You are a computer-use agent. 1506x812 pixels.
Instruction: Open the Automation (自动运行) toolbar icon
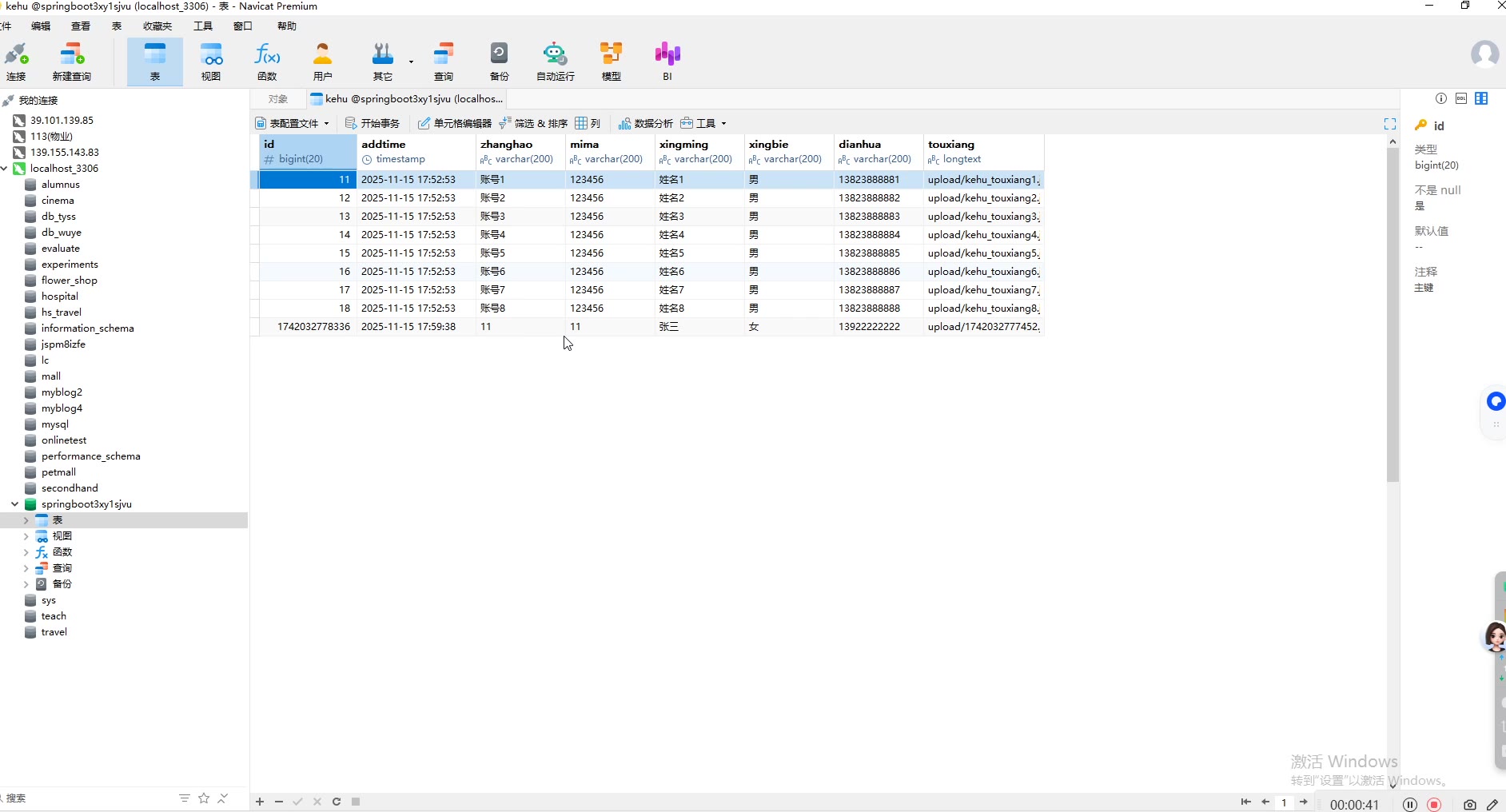point(555,62)
